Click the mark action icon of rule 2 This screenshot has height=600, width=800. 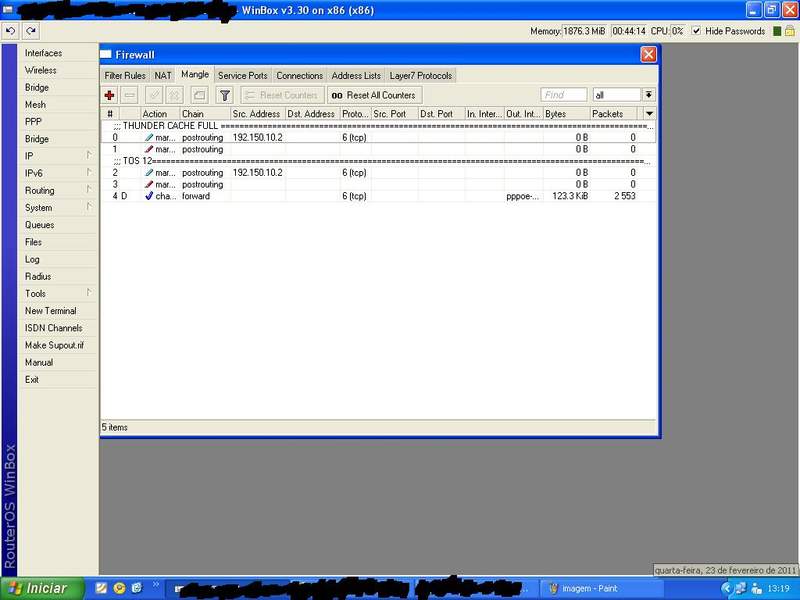pyautogui.click(x=148, y=172)
